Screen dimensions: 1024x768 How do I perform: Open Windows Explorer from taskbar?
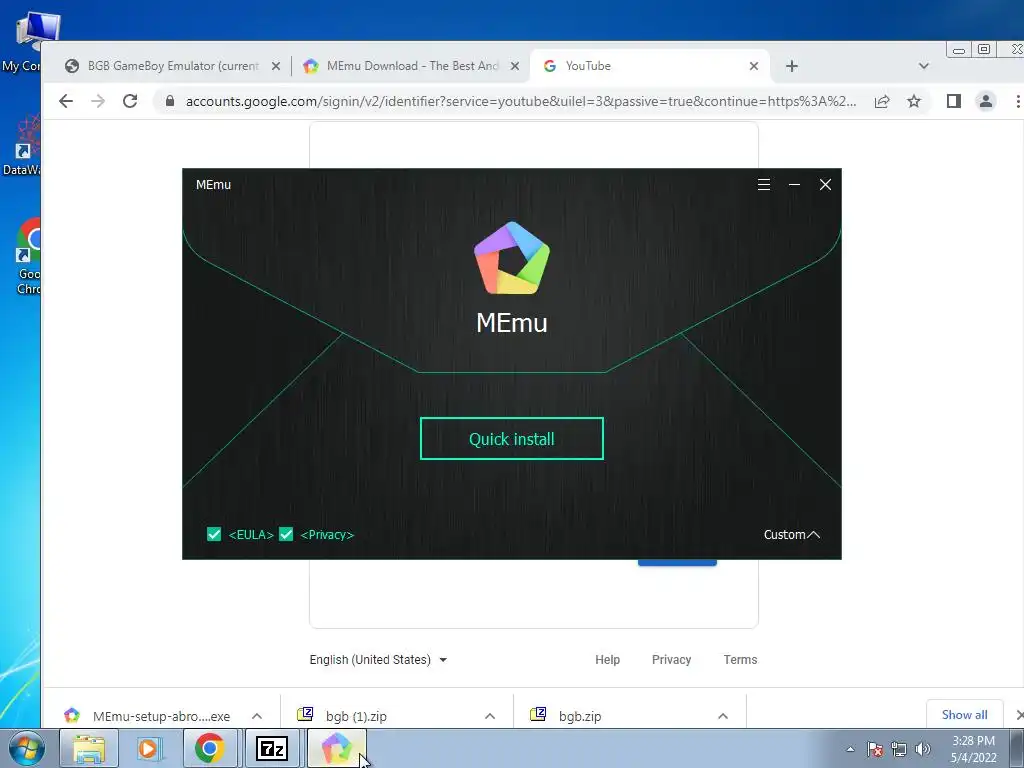point(89,748)
